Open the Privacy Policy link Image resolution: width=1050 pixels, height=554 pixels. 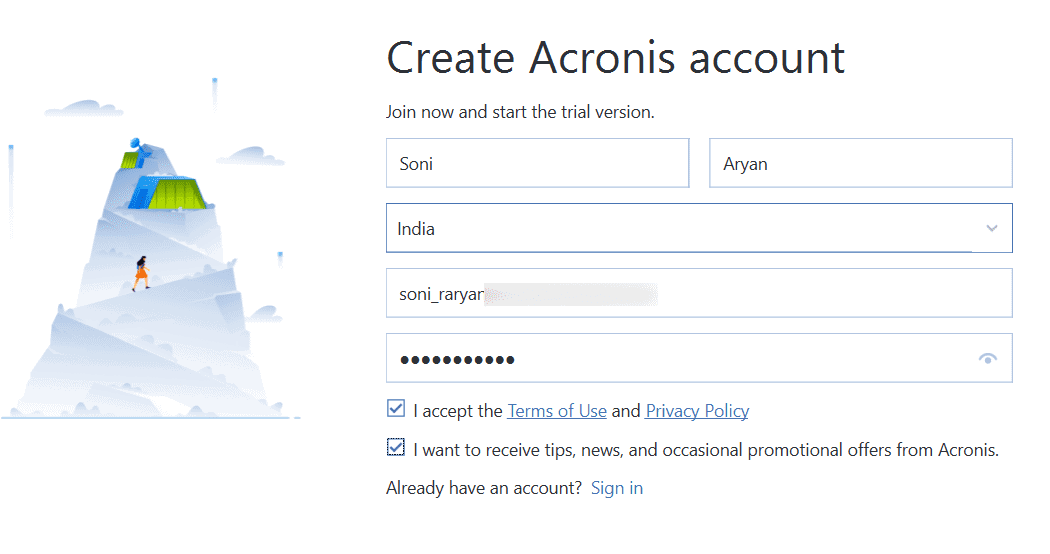coord(697,411)
